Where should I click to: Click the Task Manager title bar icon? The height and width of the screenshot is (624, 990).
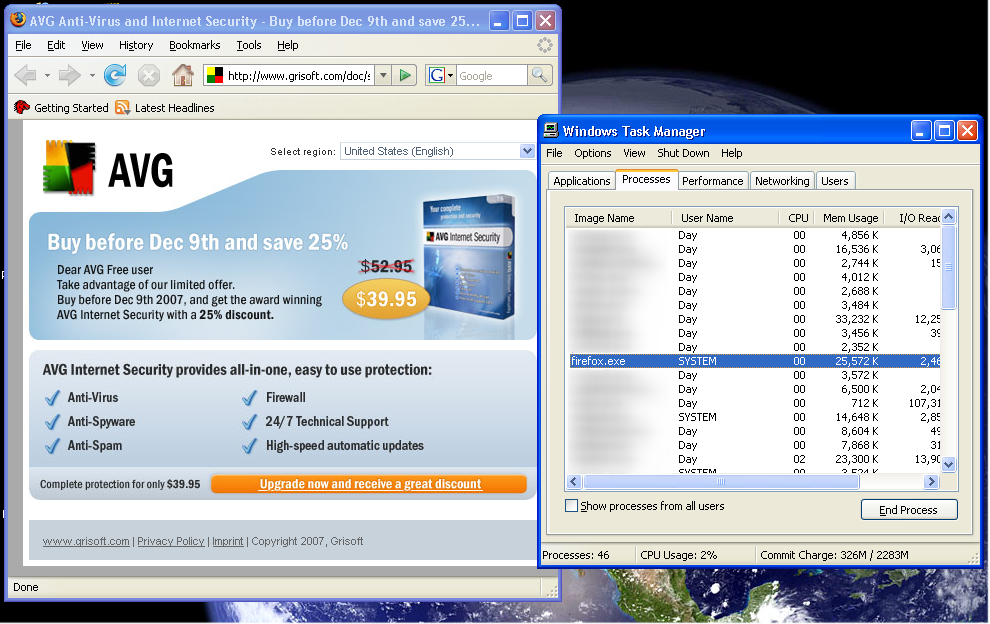point(551,130)
